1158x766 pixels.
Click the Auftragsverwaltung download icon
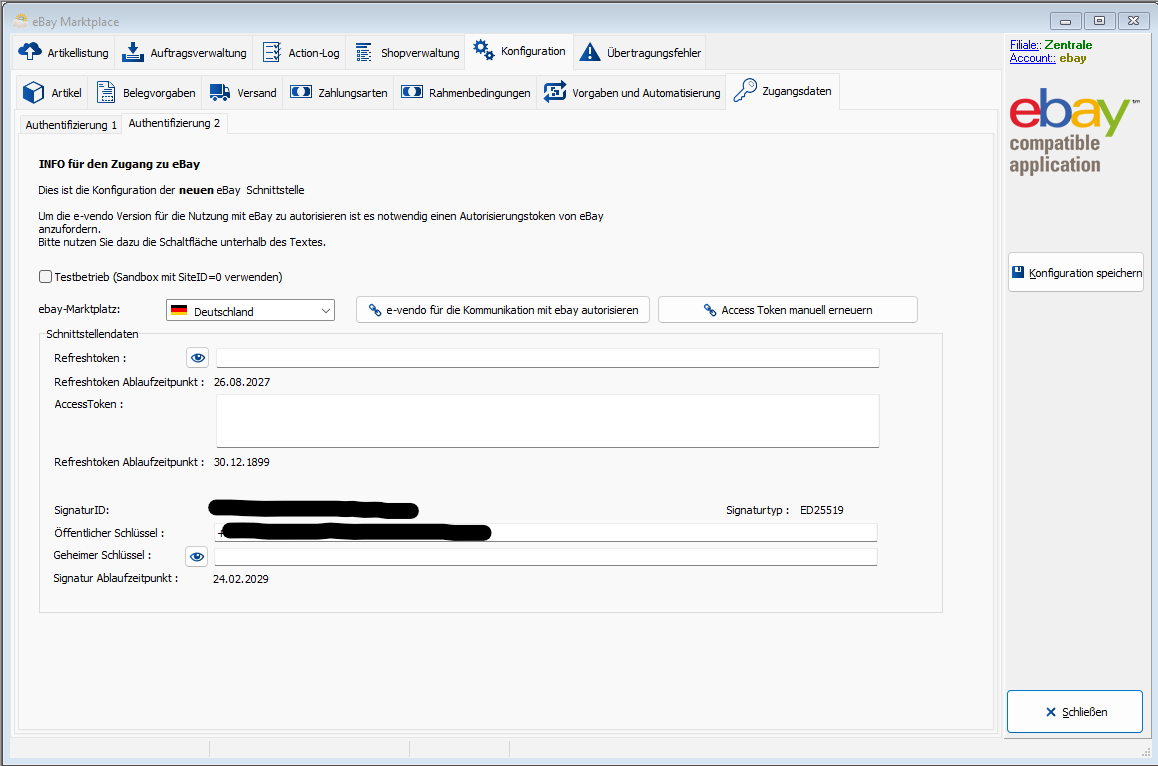132,52
